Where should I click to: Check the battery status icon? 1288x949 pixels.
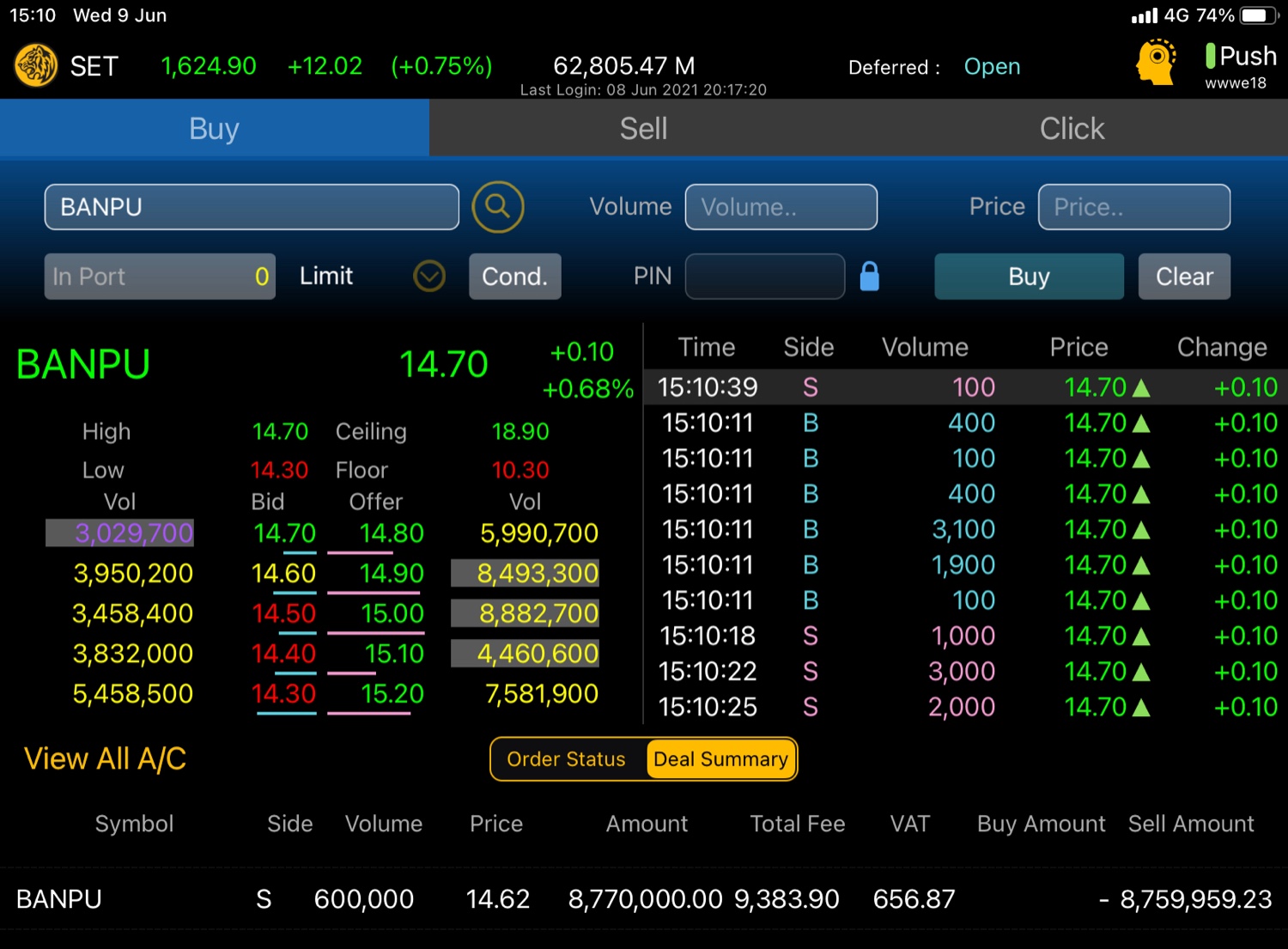pyautogui.click(x=1259, y=15)
